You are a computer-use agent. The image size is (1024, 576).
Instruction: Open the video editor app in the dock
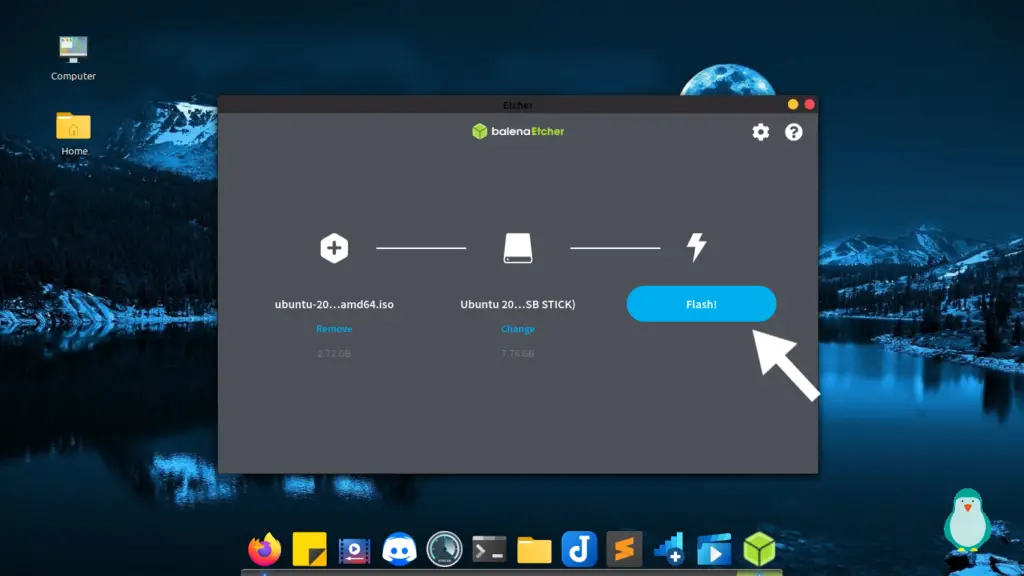tap(355, 550)
